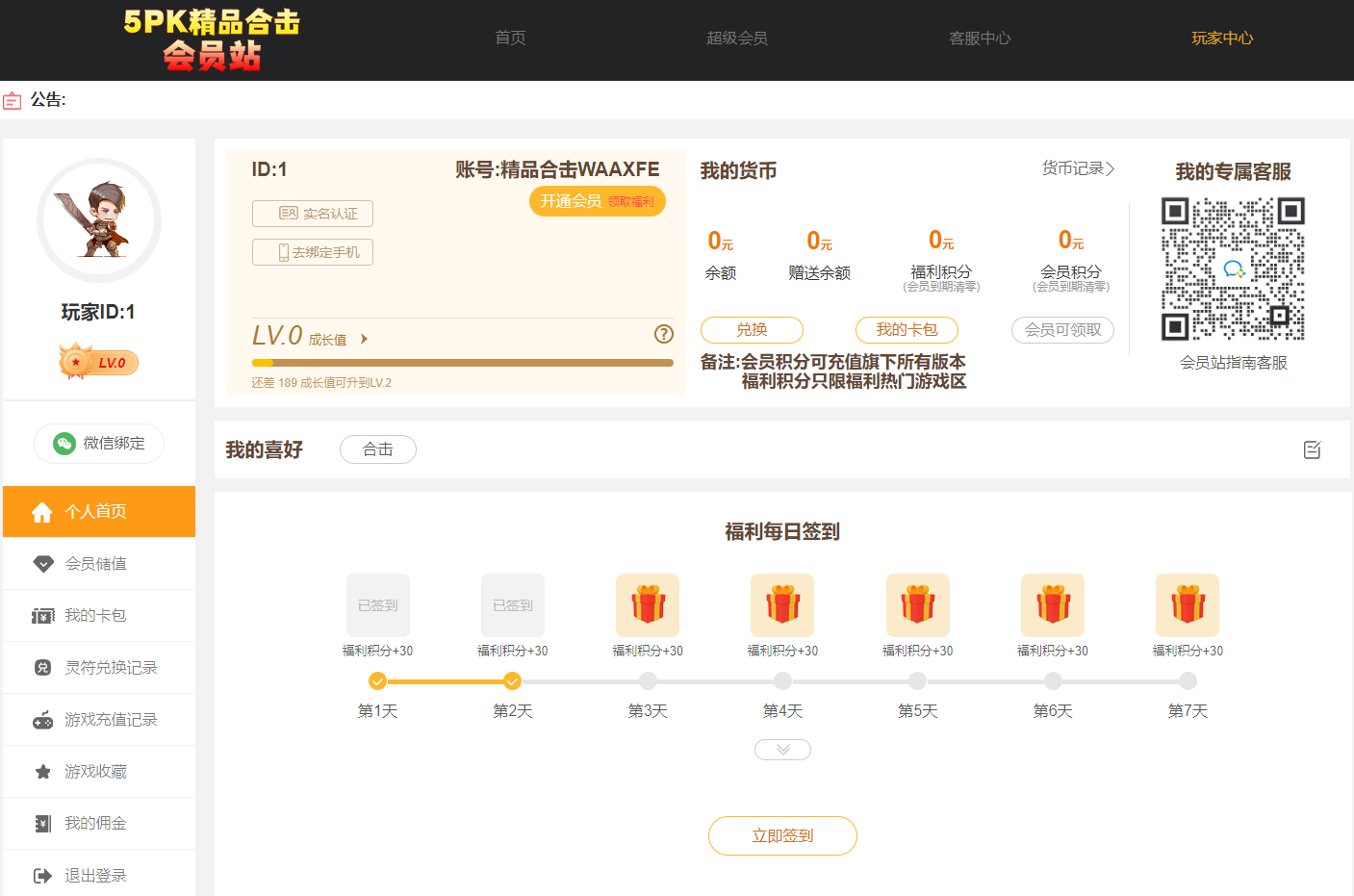Click the edit preferences pencil icon
This screenshot has height=896, width=1354.
pos(1312,449)
